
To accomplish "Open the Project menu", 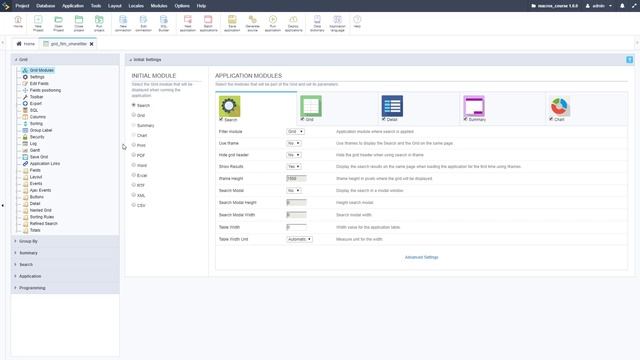I will click(22, 6).
